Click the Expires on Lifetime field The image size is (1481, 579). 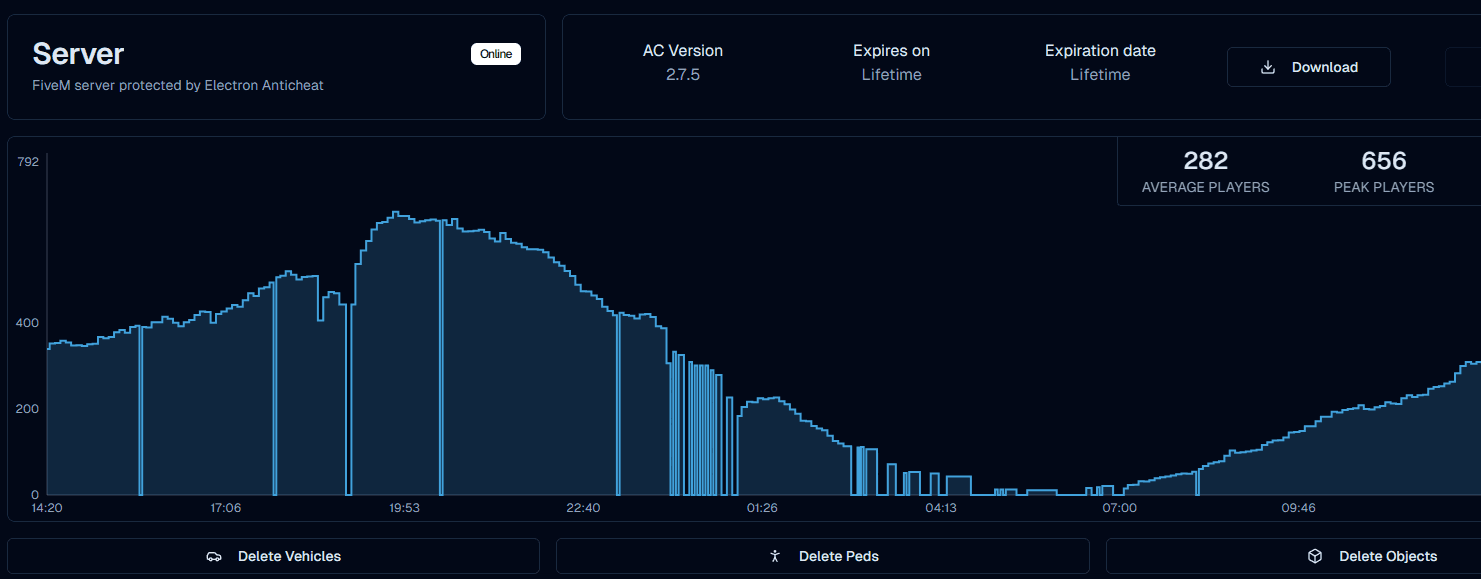point(891,75)
